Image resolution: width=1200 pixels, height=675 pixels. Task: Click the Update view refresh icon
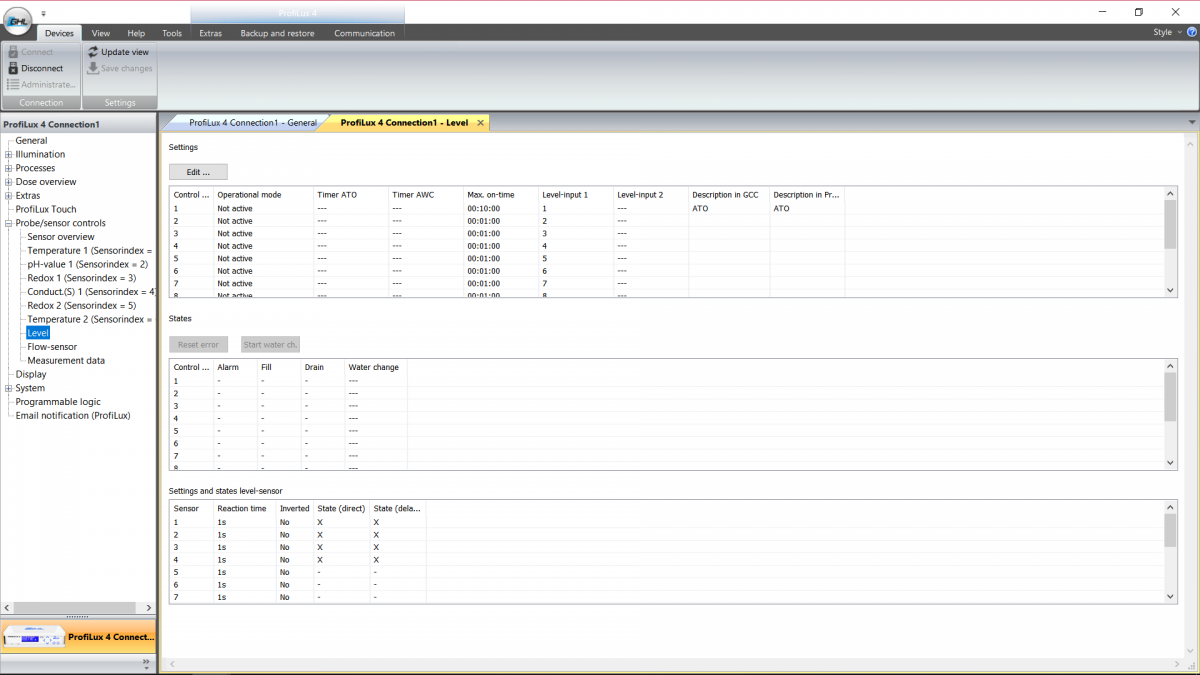point(93,51)
